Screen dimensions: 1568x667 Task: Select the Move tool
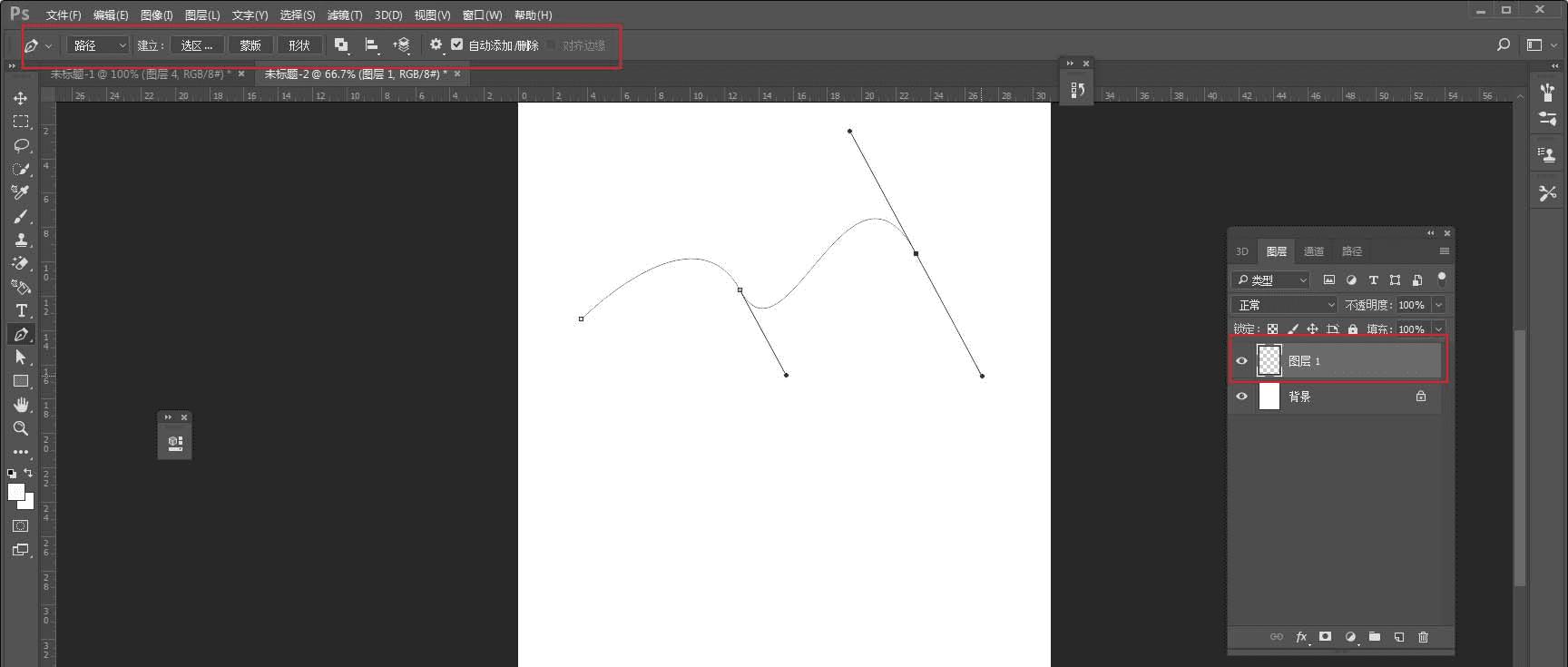tap(20, 98)
